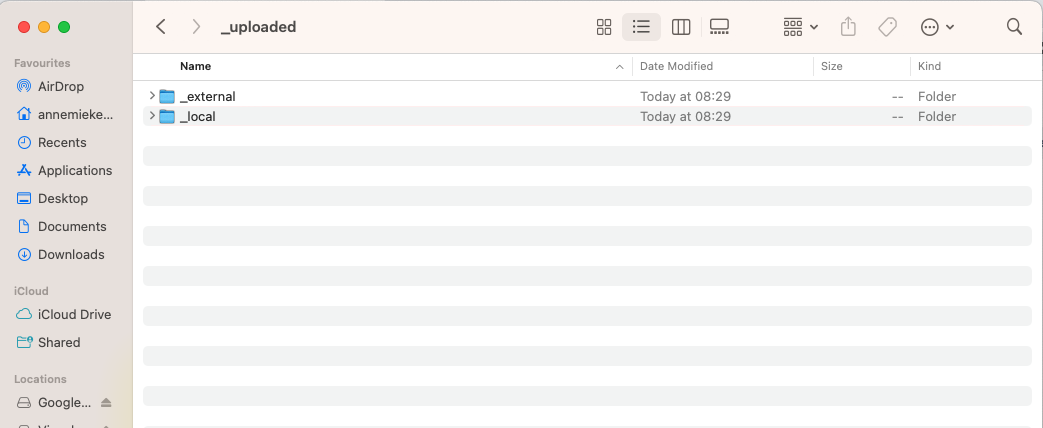This screenshot has height=428, width=1043.
Task: Click the Tags toolbar icon
Action: pos(887,27)
